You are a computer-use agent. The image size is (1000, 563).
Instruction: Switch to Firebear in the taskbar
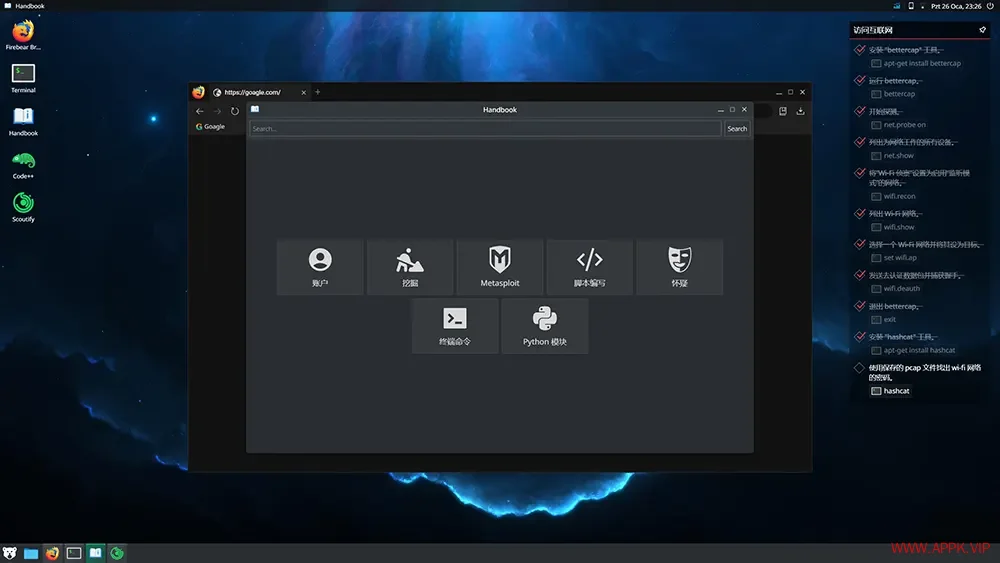(x=52, y=553)
